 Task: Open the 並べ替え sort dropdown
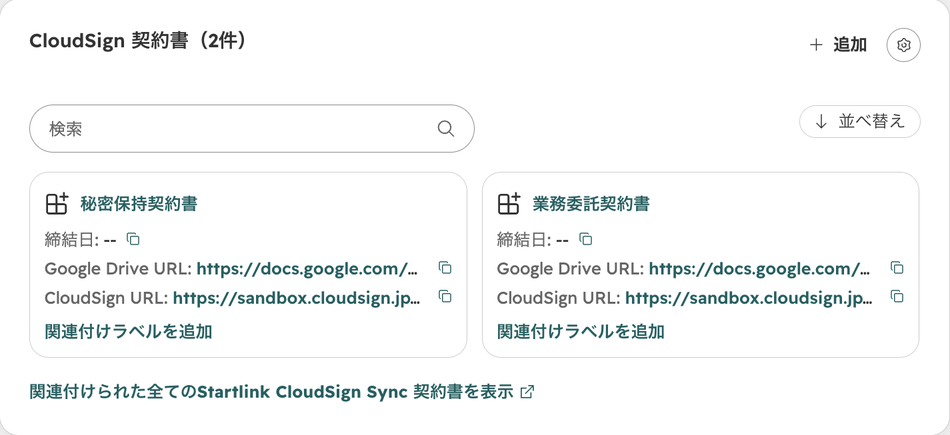[x=860, y=122]
